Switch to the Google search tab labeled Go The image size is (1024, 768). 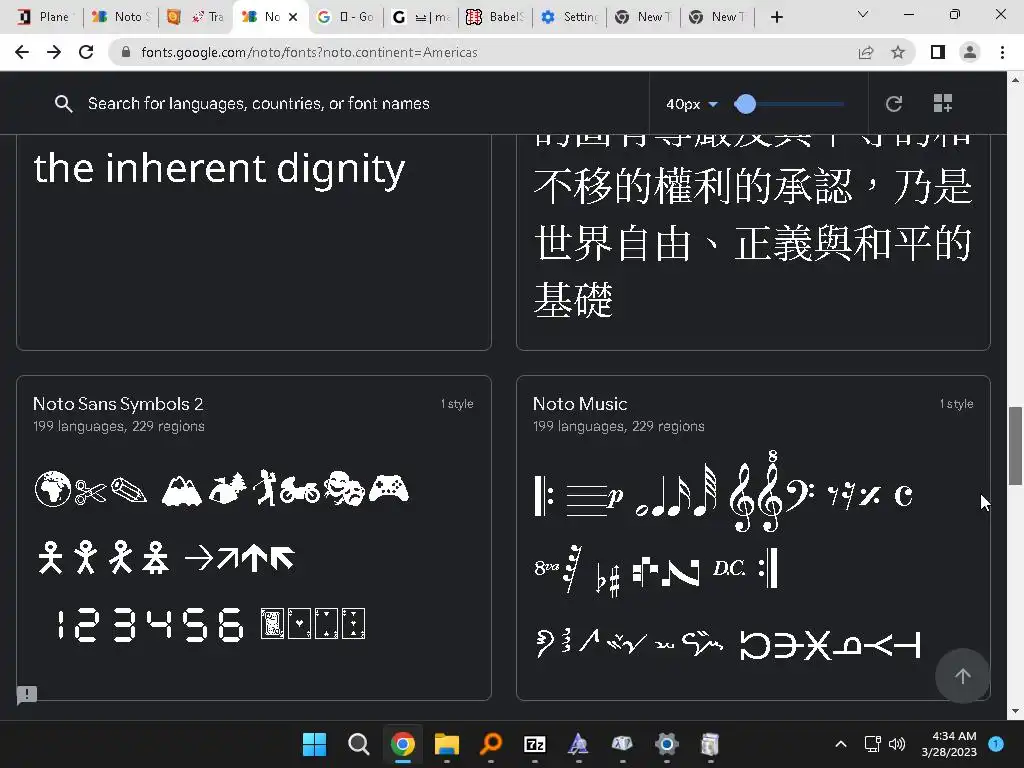click(346, 17)
